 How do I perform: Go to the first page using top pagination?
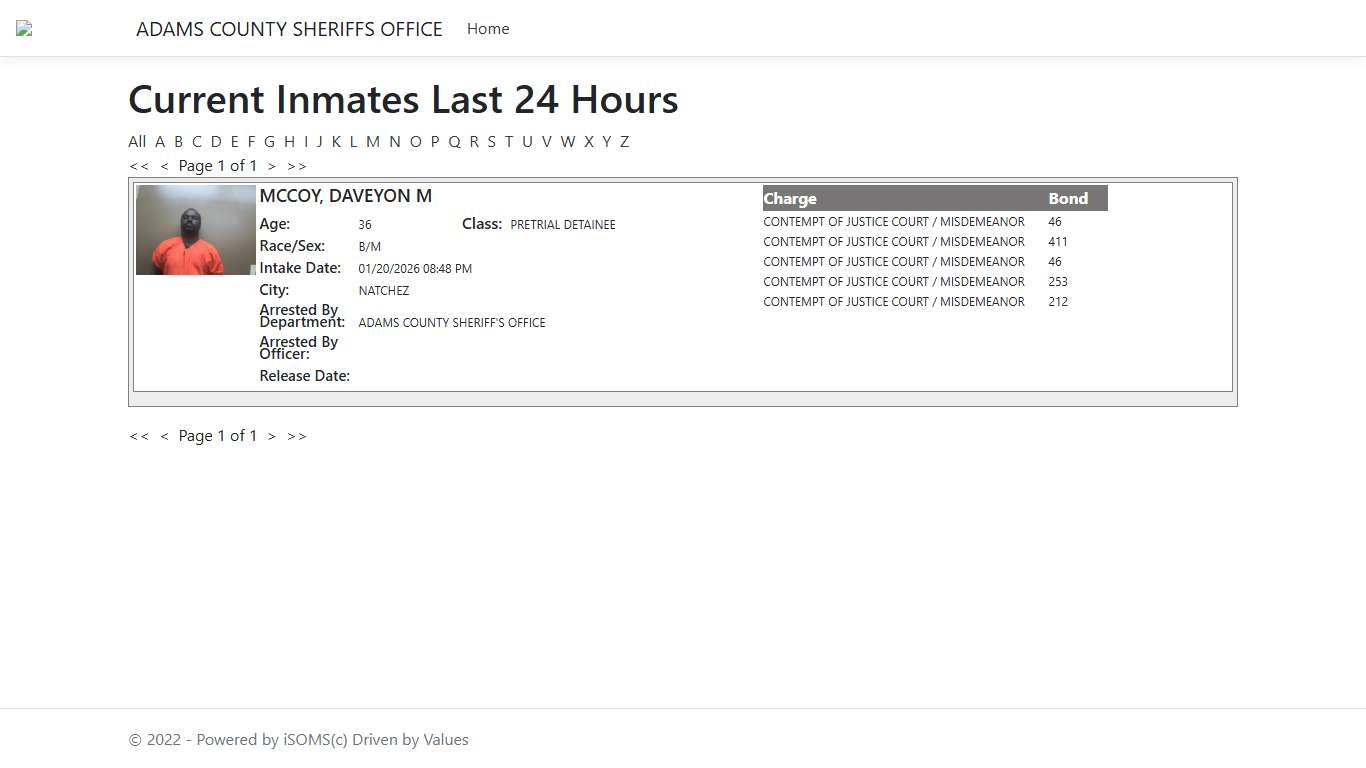click(x=139, y=165)
